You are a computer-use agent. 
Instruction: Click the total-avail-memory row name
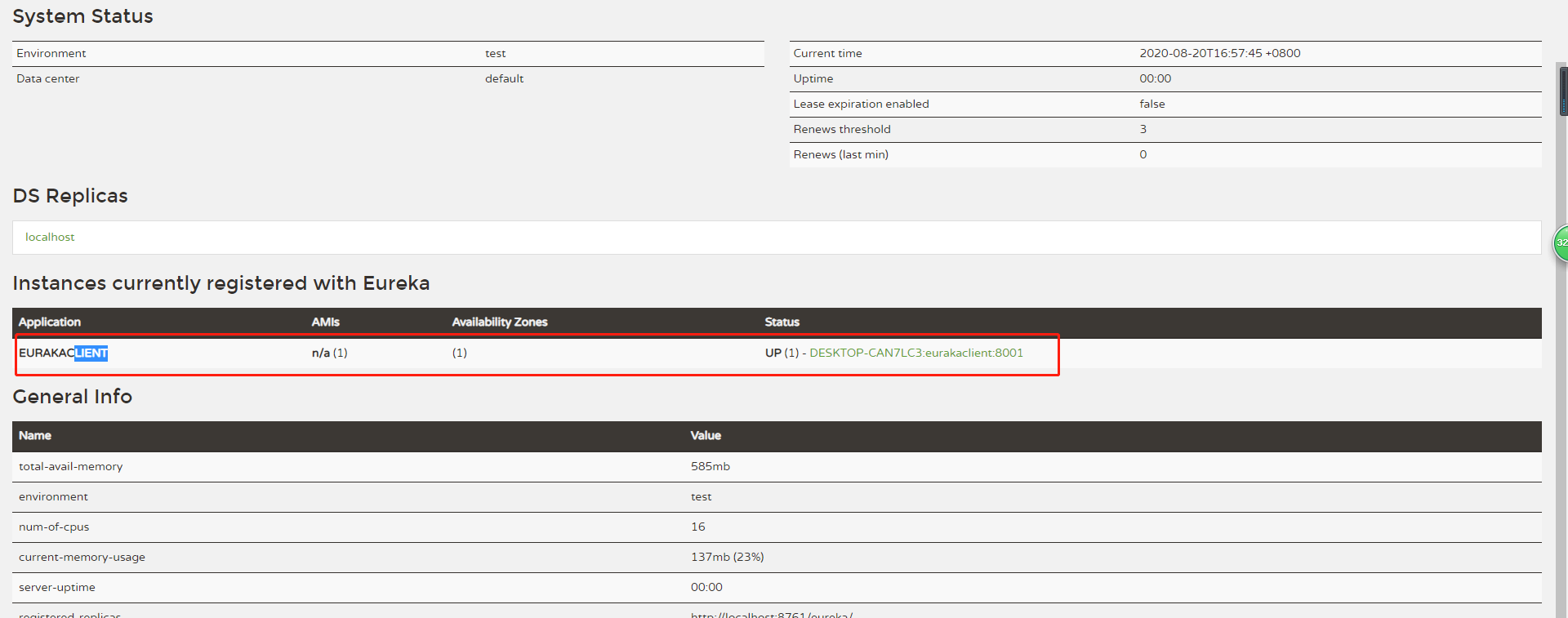pos(70,466)
